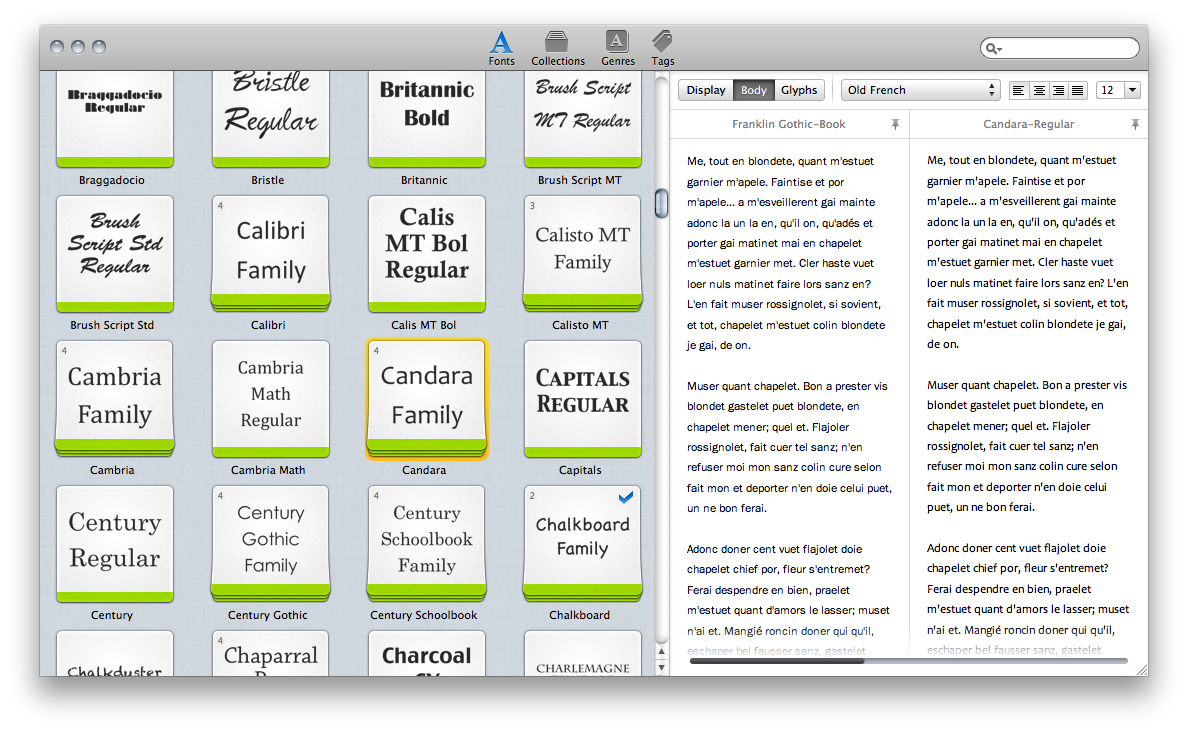The height and width of the screenshot is (731, 1188).
Task: Open the Collections view in toolbar
Action: (558, 48)
